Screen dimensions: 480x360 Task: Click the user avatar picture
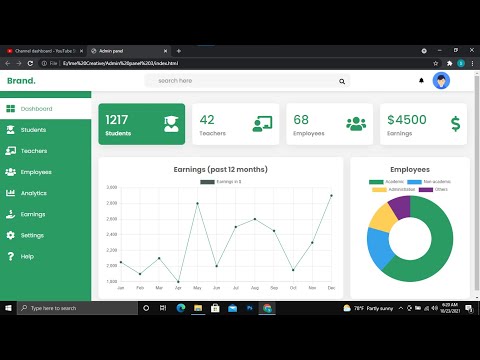tap(441, 80)
